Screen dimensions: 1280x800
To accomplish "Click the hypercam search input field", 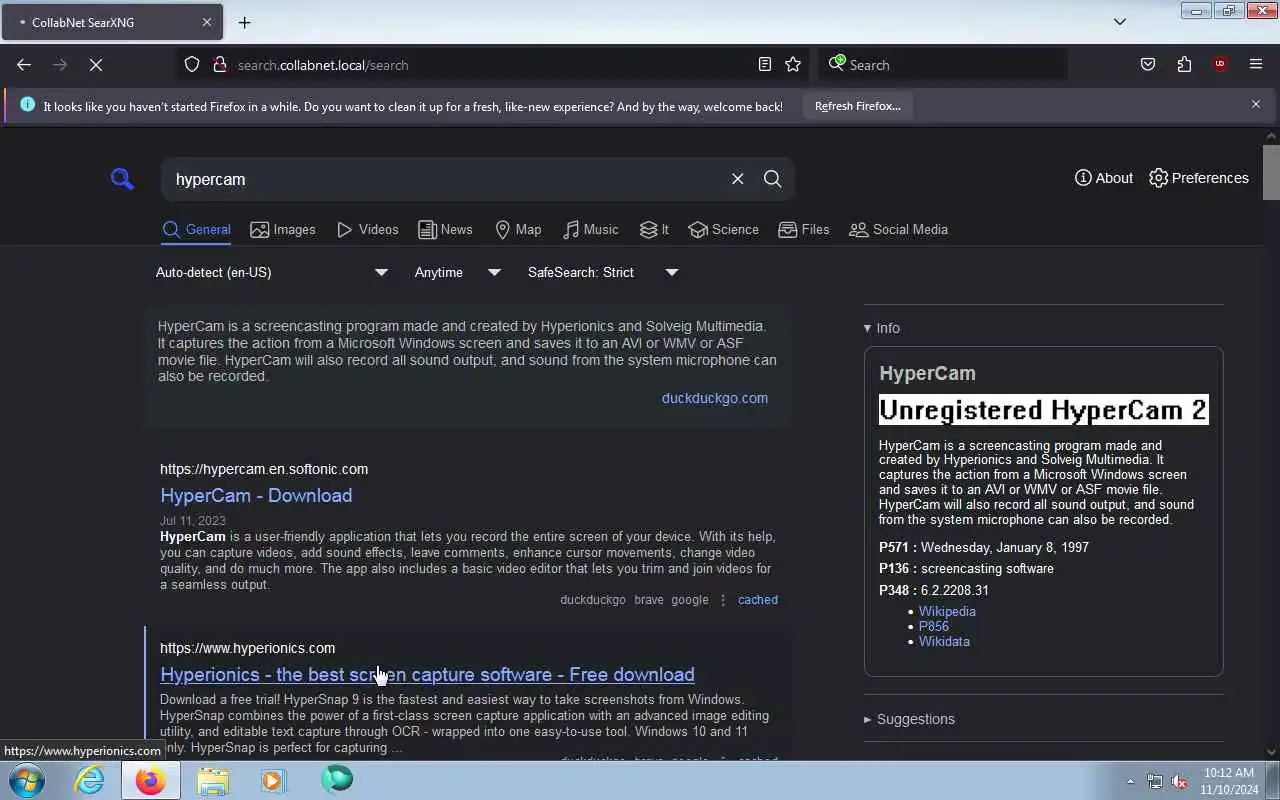I will (x=447, y=179).
